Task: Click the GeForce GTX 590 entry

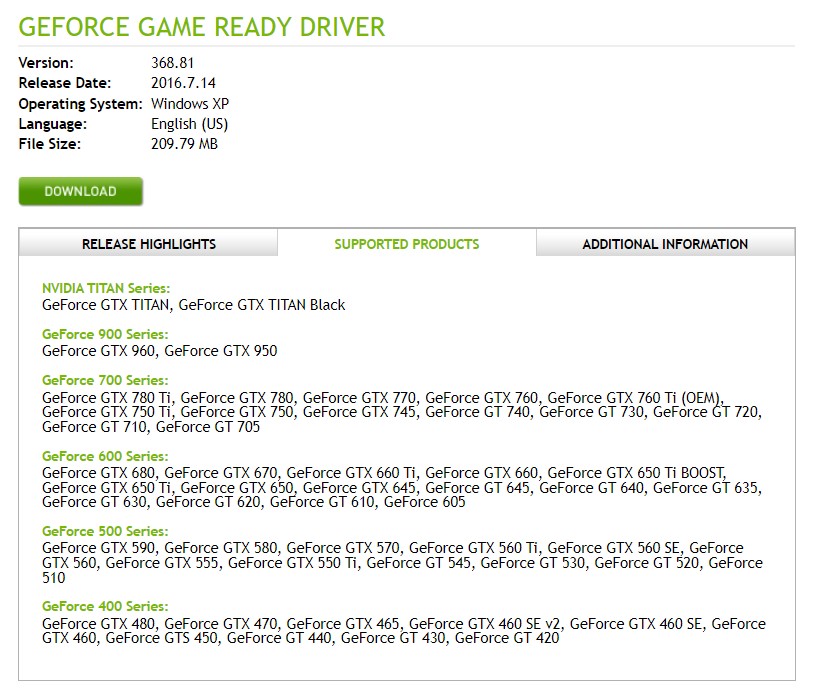Action: point(99,548)
